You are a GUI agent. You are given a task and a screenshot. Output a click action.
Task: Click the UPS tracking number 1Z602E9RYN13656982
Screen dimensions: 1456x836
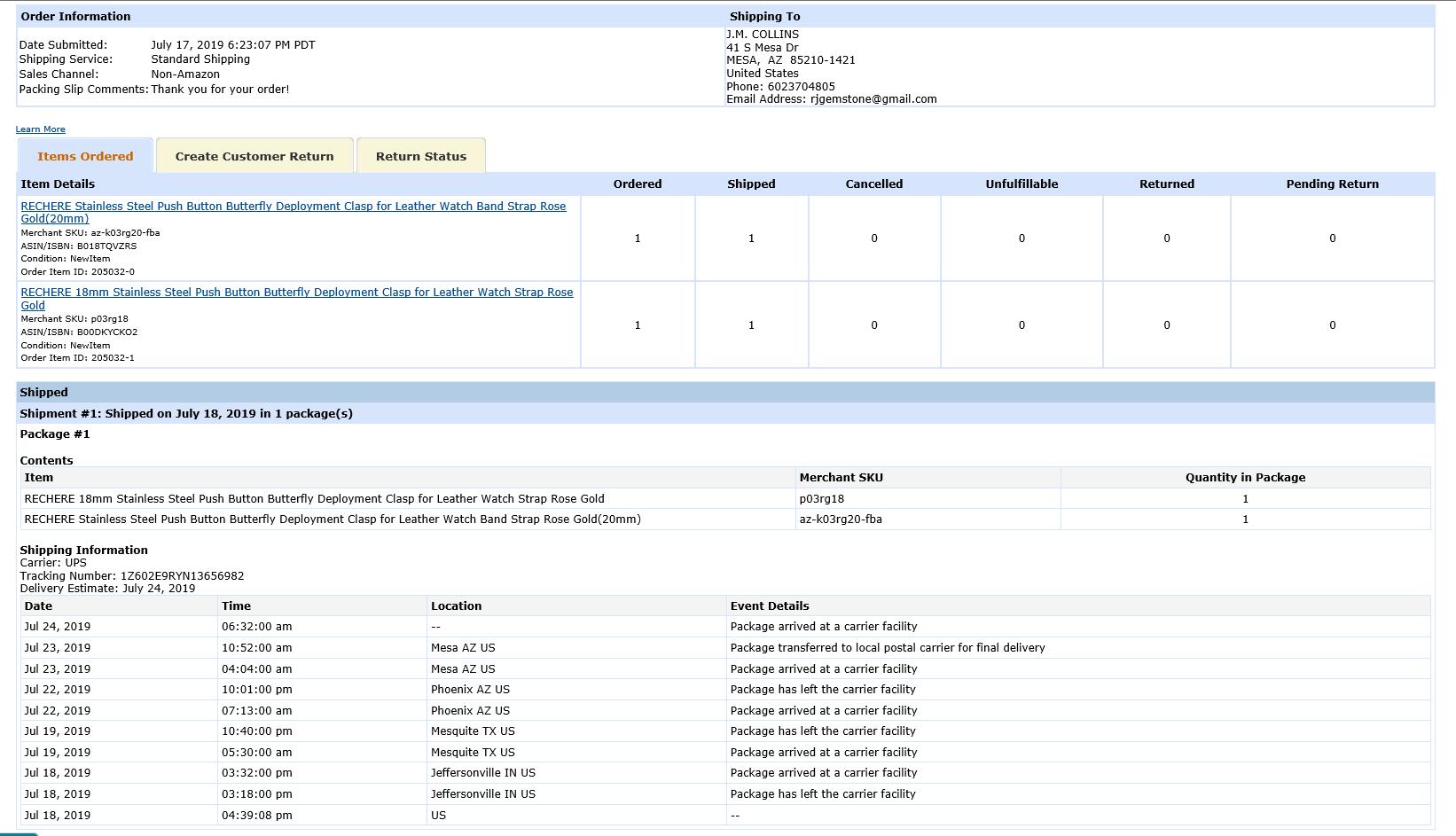(x=182, y=575)
